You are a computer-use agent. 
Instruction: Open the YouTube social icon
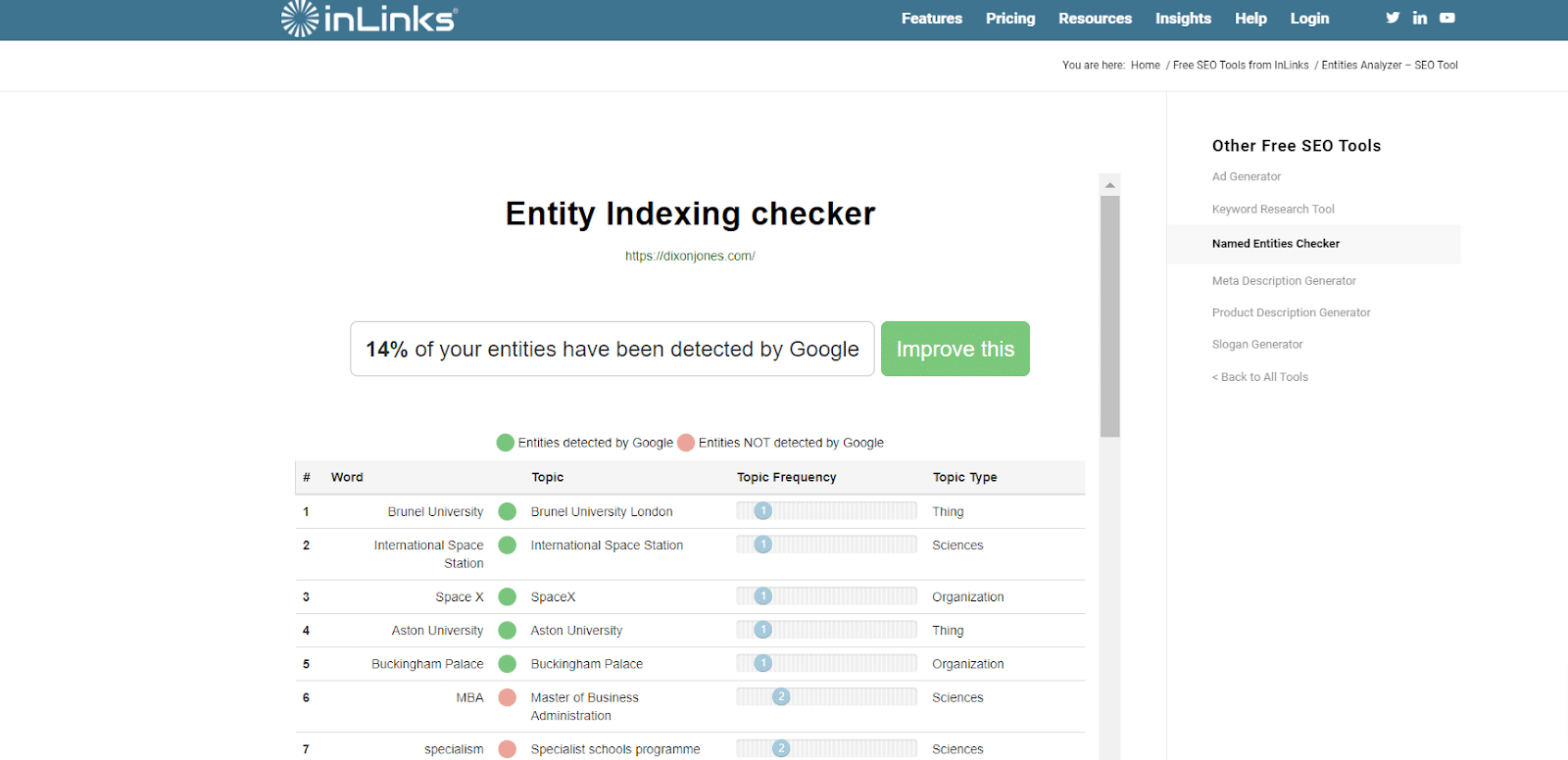[x=1447, y=18]
